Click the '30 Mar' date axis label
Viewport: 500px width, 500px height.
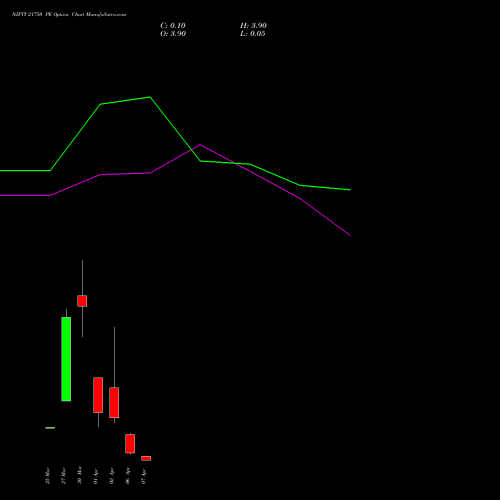79,476
